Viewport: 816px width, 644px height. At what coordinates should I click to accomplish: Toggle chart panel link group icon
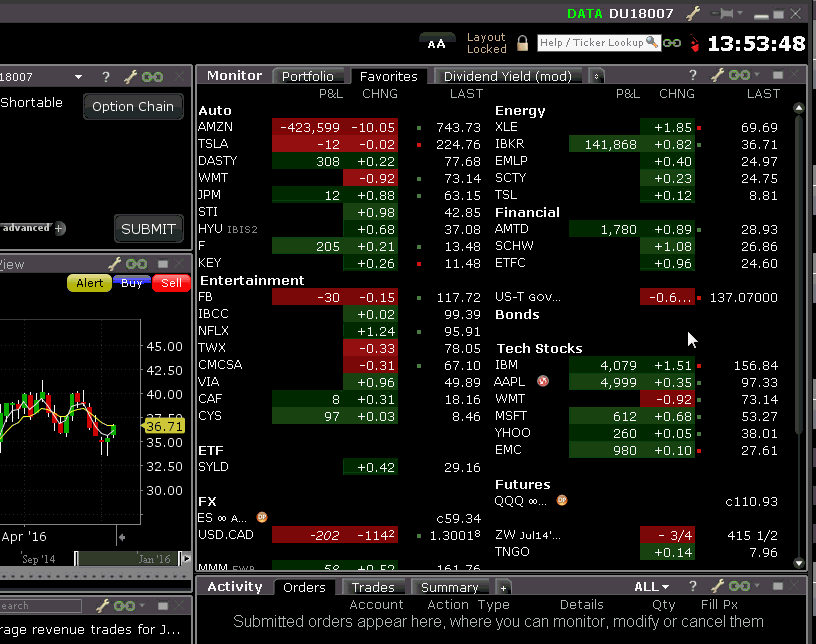(136, 264)
